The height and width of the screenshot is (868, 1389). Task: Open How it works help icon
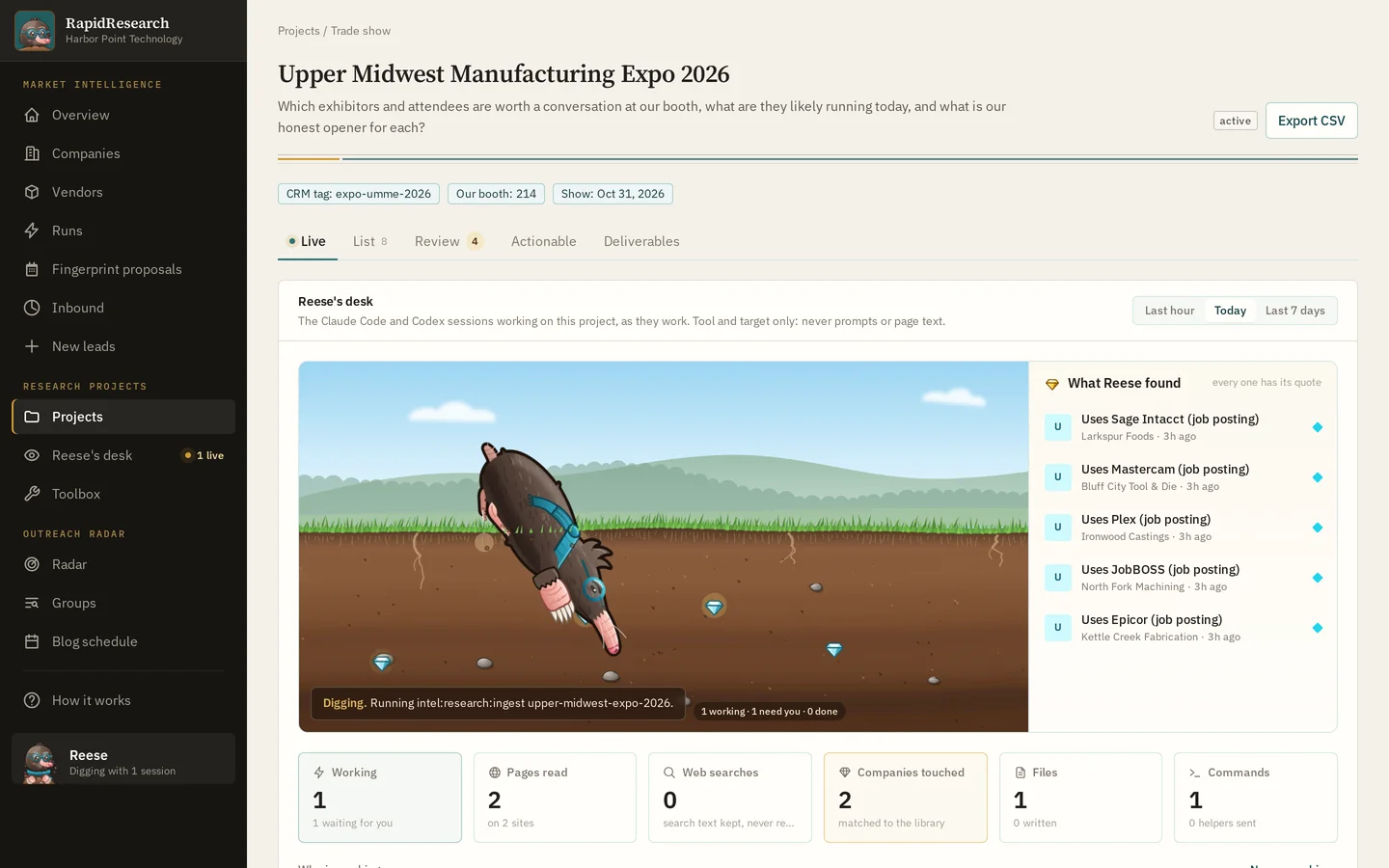[32, 700]
